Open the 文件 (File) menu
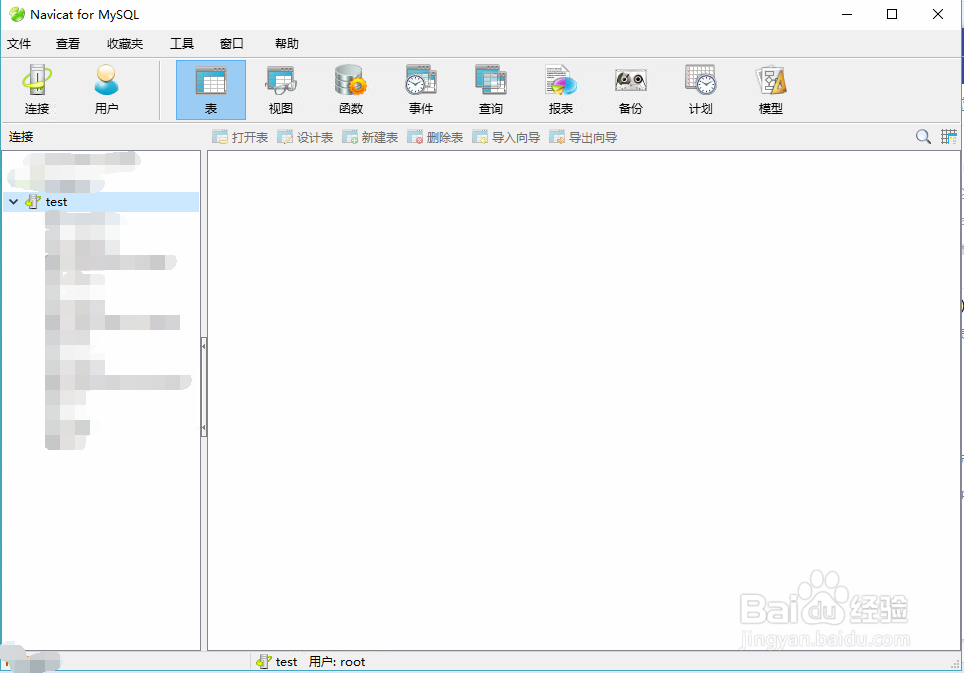The width and height of the screenshot is (964, 673). click(19, 44)
